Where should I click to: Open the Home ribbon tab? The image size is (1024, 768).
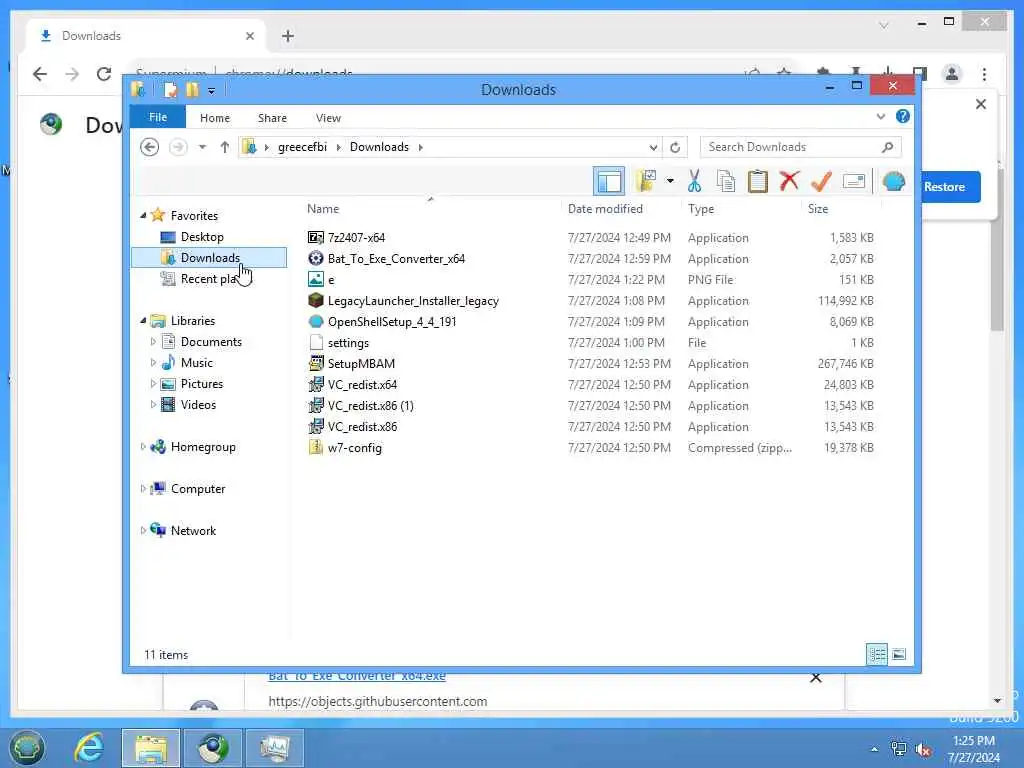point(215,118)
